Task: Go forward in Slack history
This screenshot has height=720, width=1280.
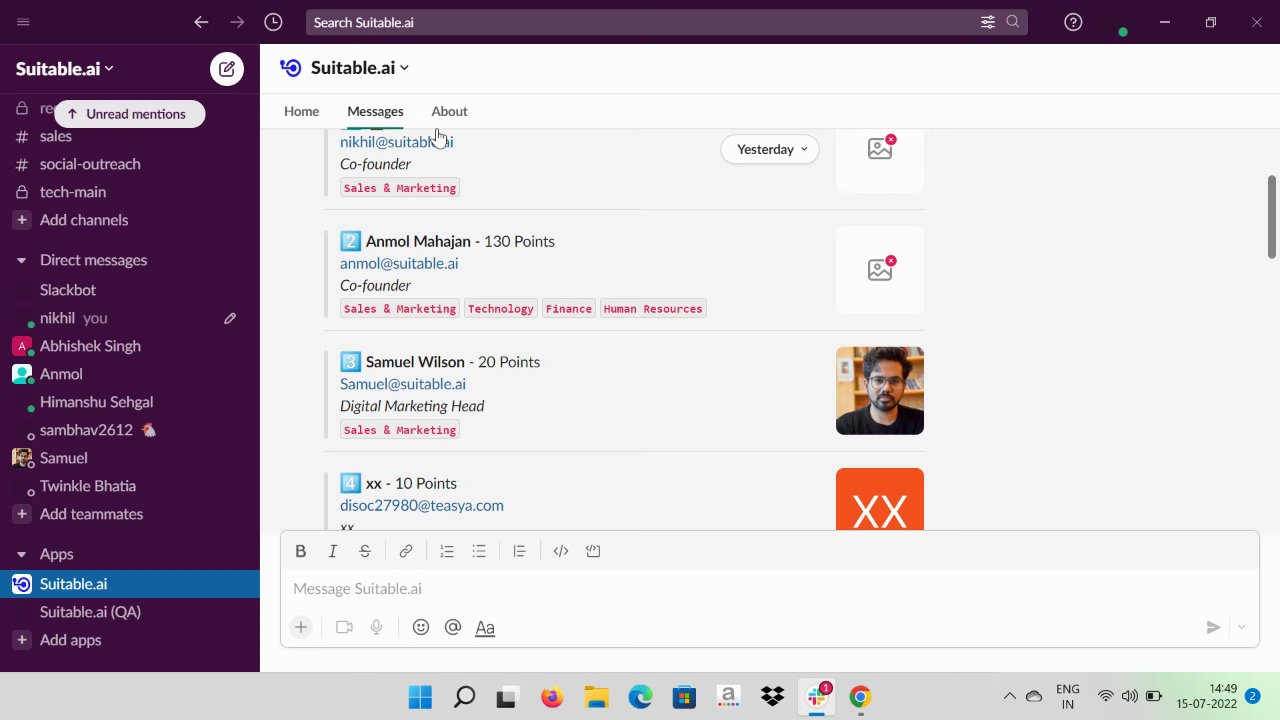Action: 237,22
